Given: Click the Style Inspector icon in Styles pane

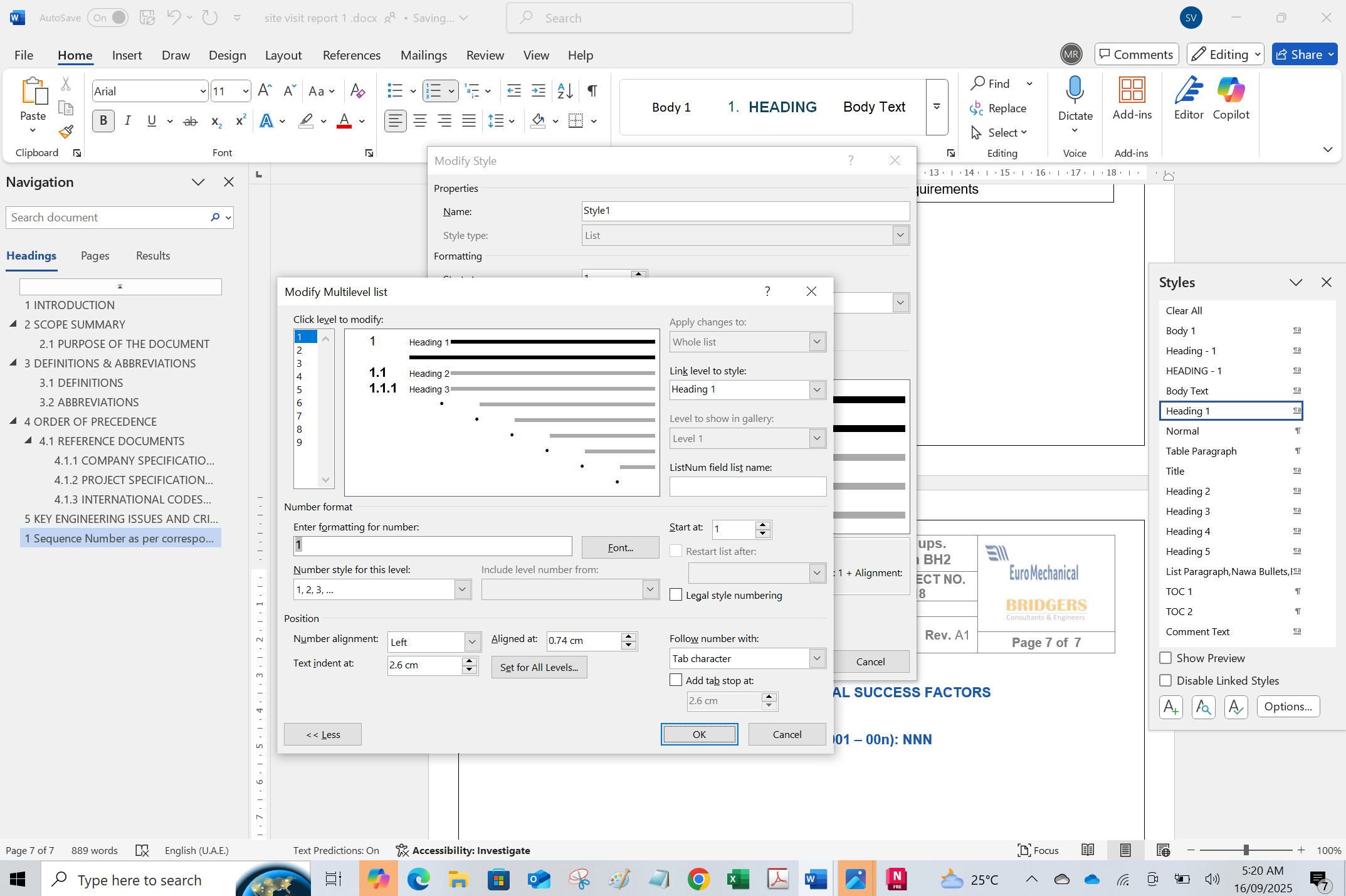Looking at the screenshot, I should point(1203,707).
